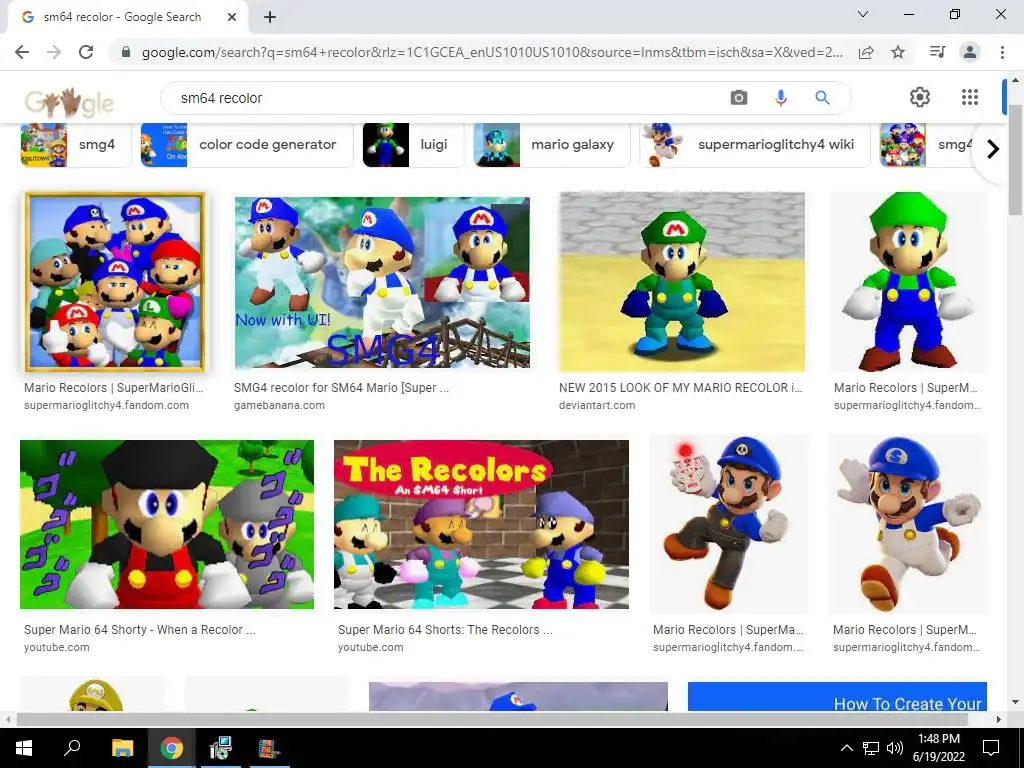This screenshot has height=768, width=1024.
Task: Open the Windows Start menu
Action: tap(24, 748)
